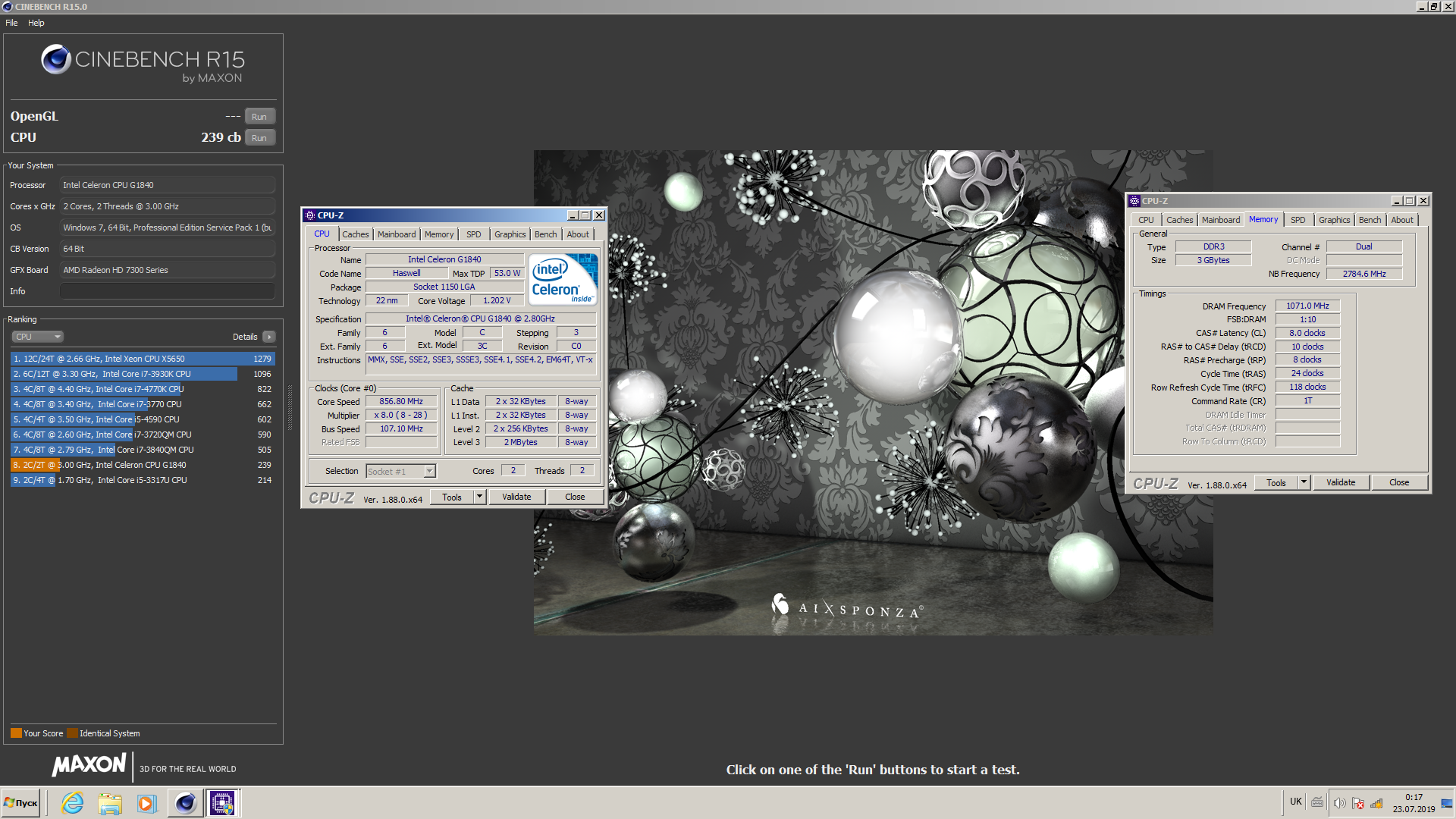
Task: Click the Cinebench R15 sphere logo
Action: coord(56,59)
